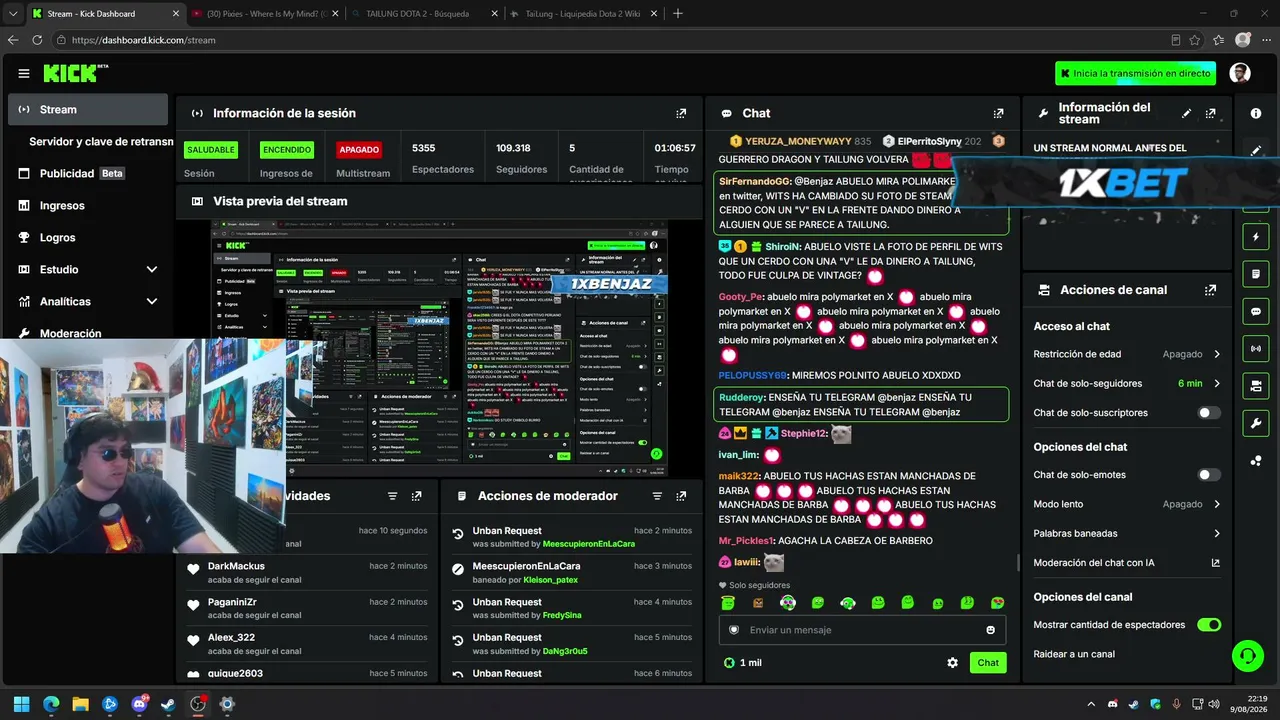The image size is (1280, 720).
Task: Select Stream in the sidebar
Action: pyautogui.click(x=88, y=110)
